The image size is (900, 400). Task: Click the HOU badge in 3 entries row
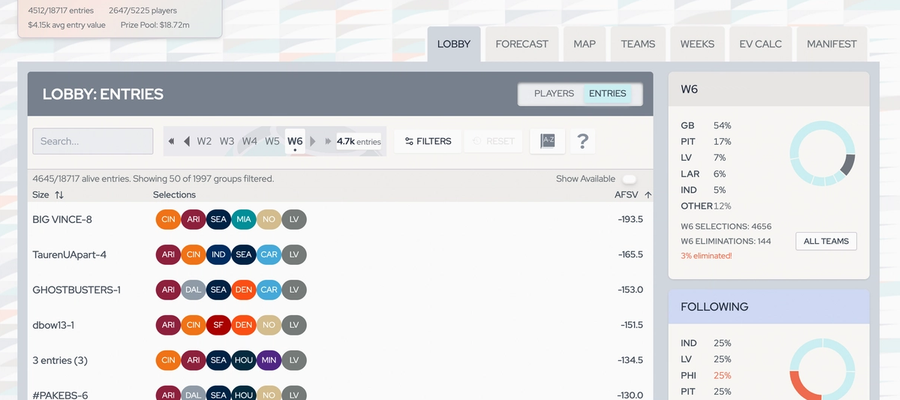(244, 360)
